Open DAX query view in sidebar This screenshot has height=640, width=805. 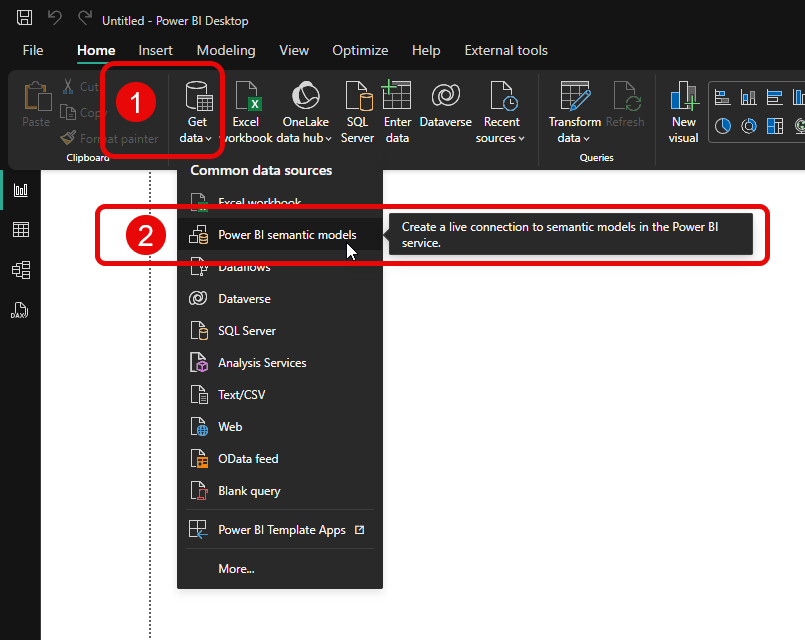tap(20, 310)
